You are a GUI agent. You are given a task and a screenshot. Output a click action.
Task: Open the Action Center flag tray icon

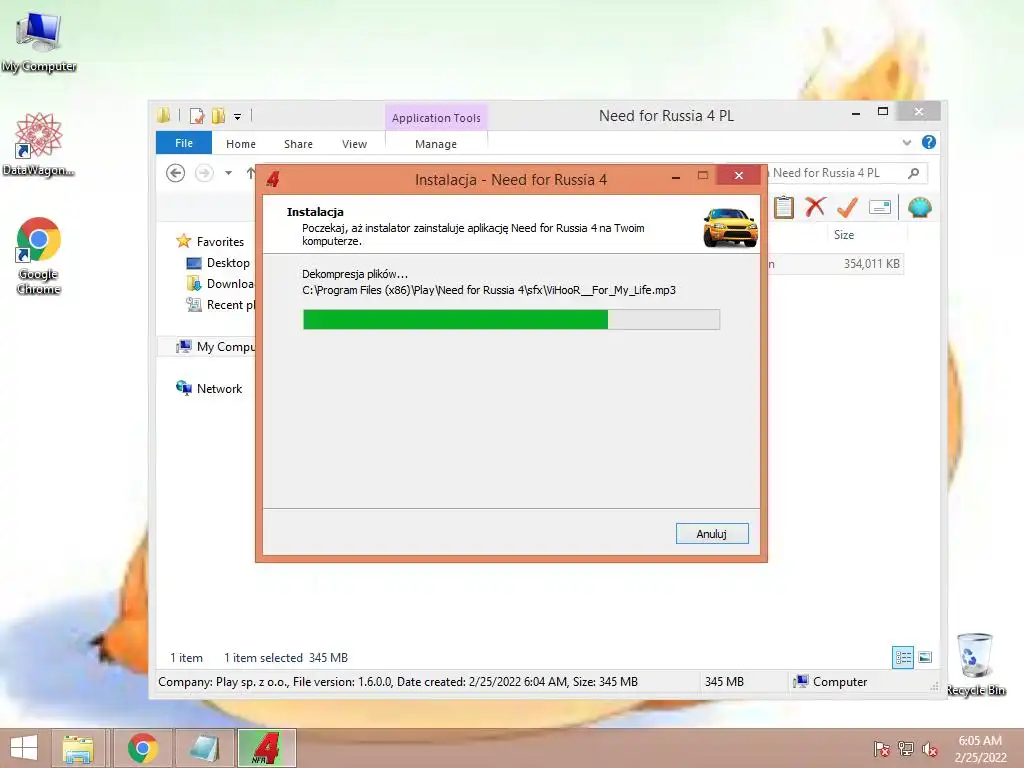click(881, 749)
